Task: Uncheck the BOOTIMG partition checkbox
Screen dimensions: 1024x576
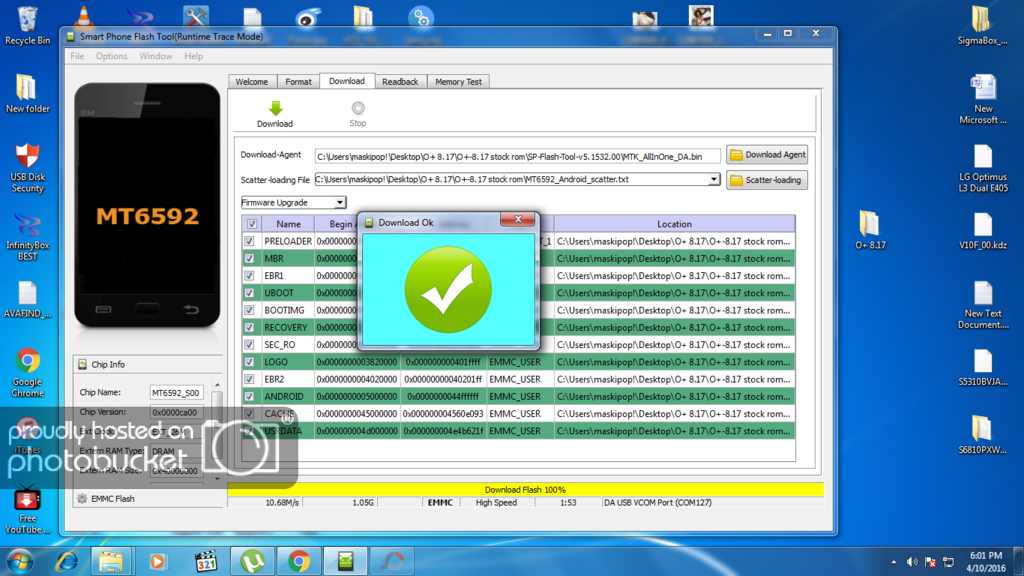Action: (x=249, y=310)
